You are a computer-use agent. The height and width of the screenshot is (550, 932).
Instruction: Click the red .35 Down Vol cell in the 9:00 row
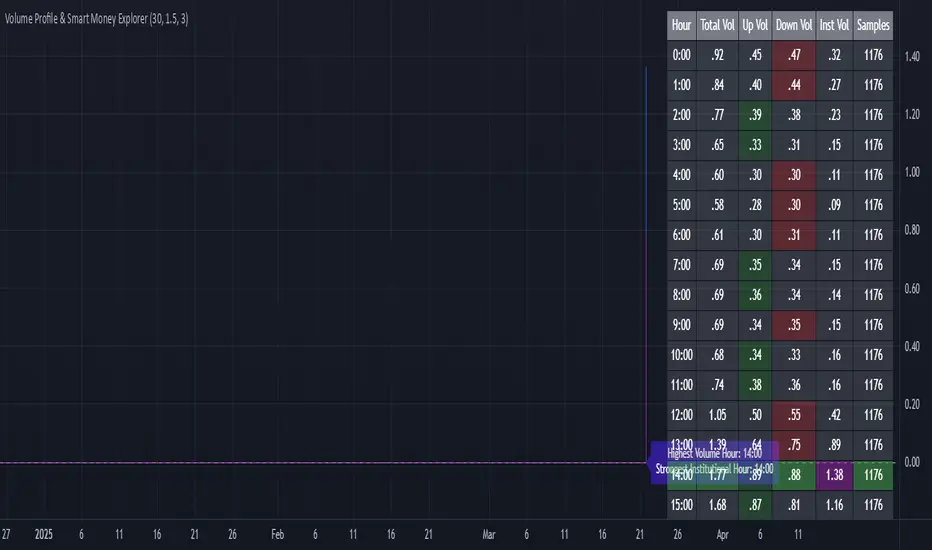click(794, 325)
